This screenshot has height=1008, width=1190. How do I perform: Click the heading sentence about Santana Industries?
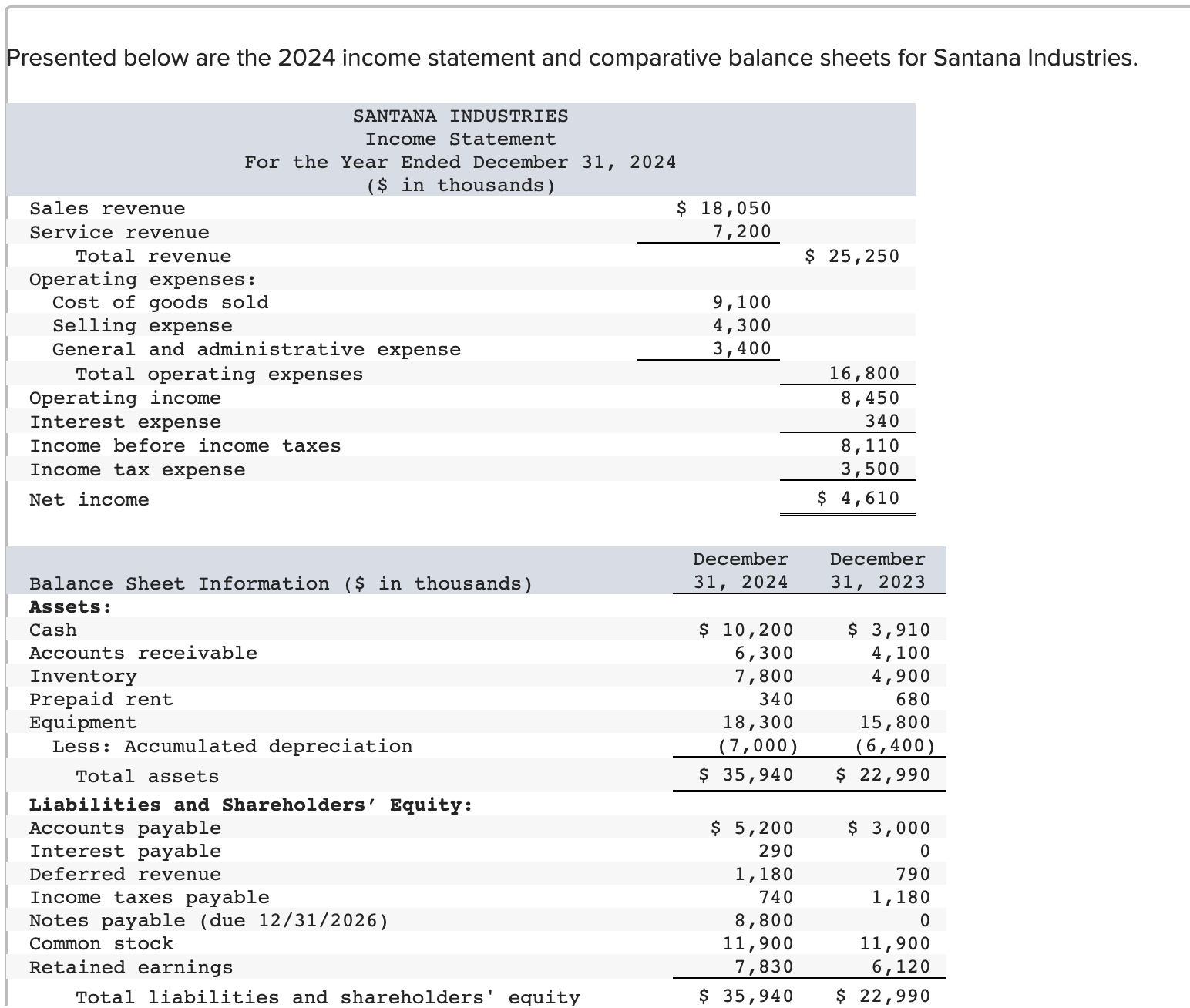pos(571,58)
